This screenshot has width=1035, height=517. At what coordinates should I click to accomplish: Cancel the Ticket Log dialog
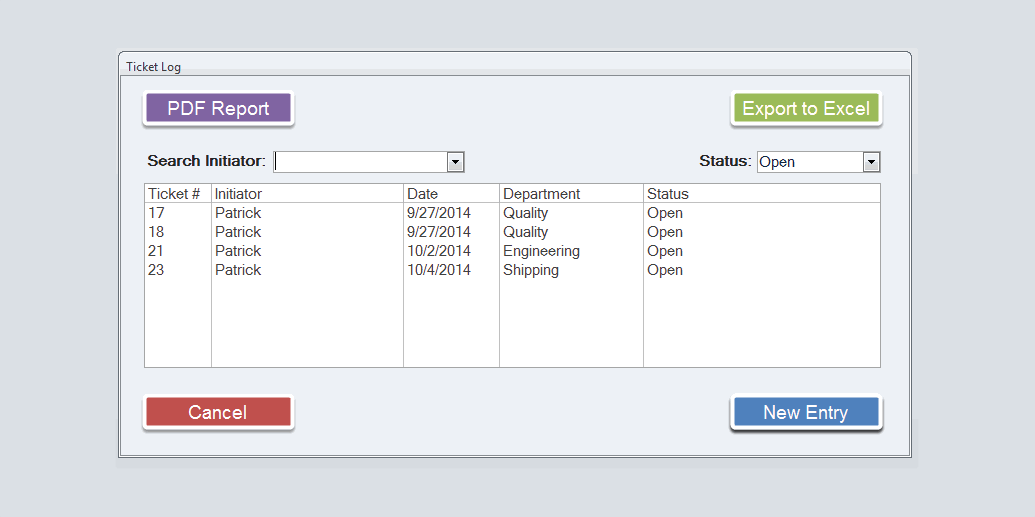[218, 412]
